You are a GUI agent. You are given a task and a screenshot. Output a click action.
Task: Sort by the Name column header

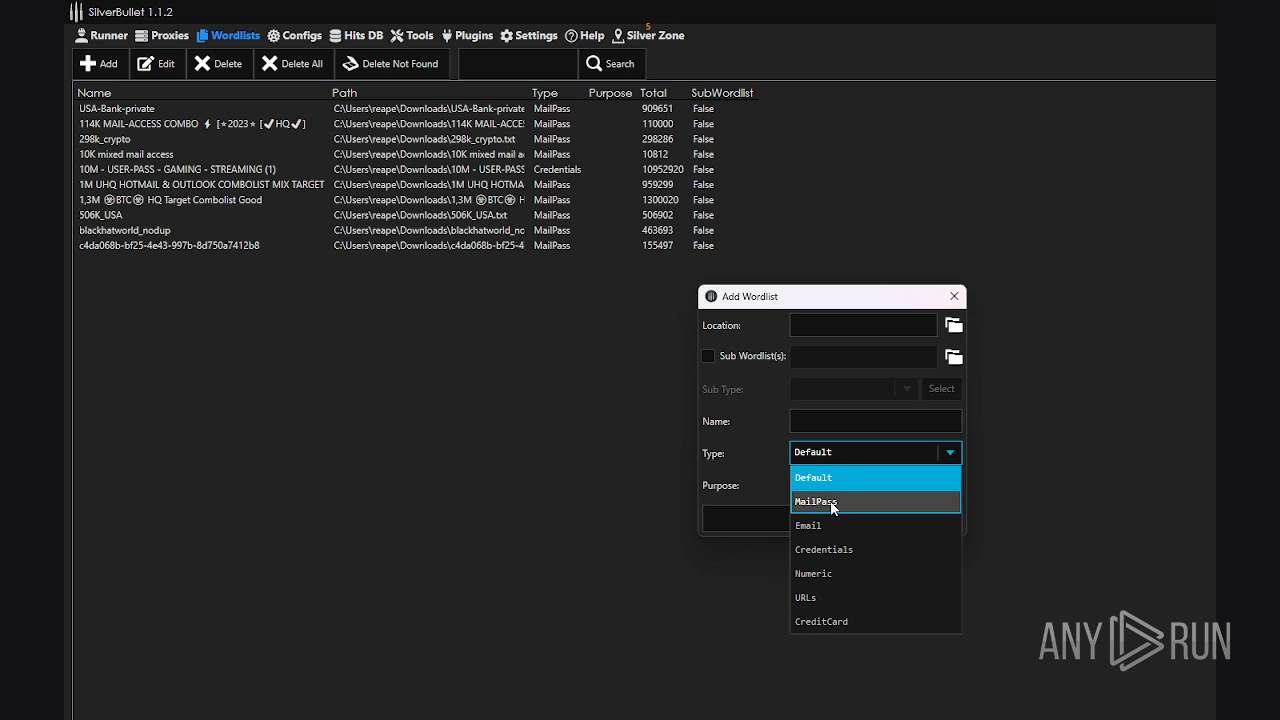point(95,93)
